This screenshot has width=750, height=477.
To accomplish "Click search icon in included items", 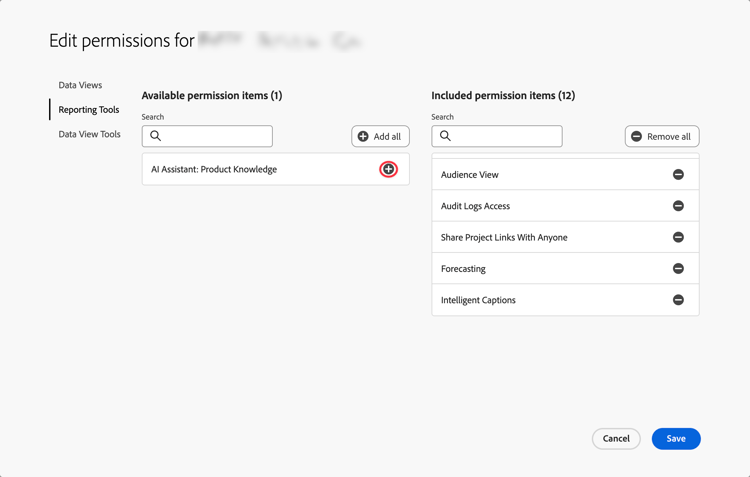I will pos(446,136).
